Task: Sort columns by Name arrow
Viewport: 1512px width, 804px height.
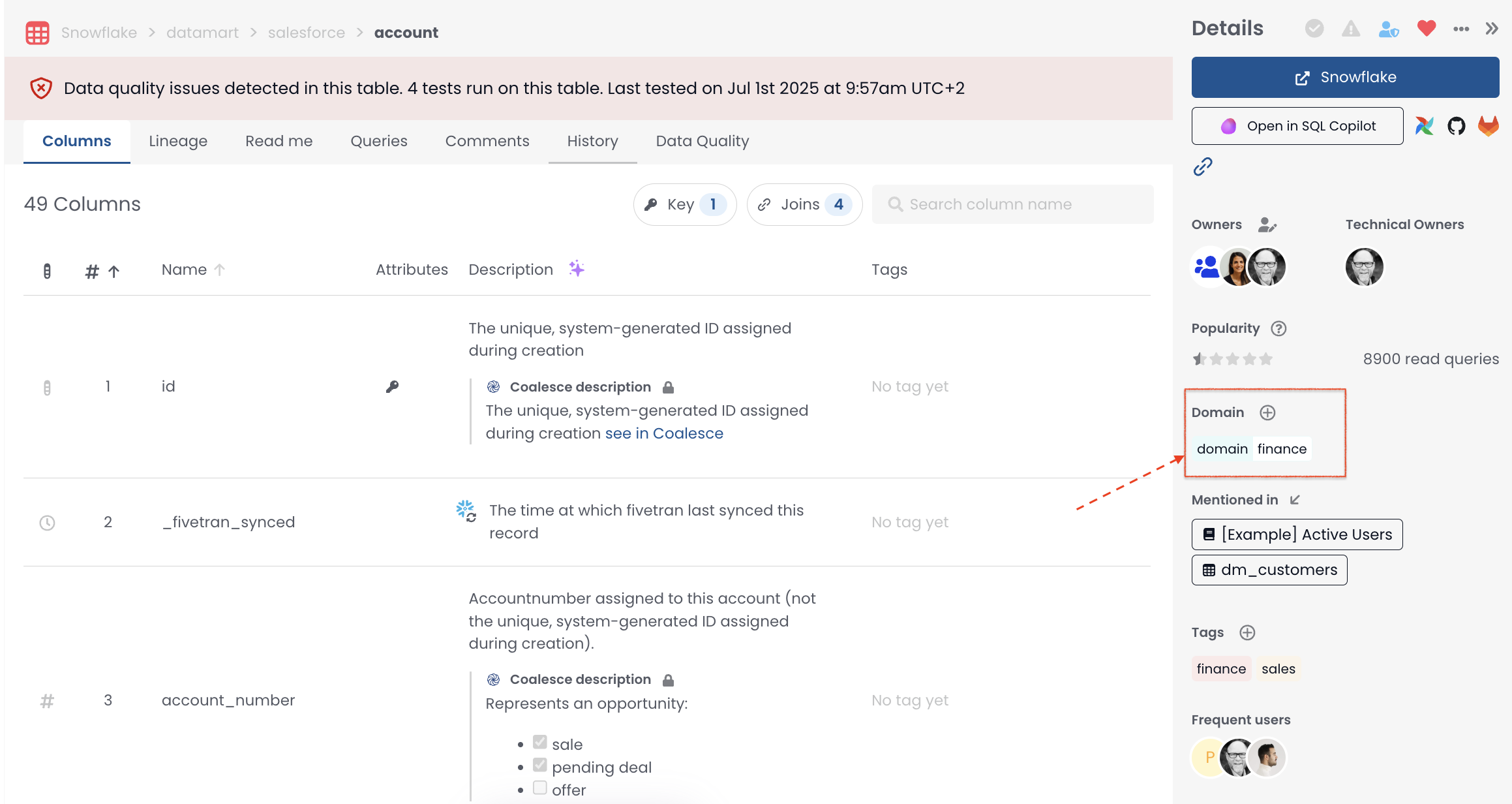Action: point(220,270)
